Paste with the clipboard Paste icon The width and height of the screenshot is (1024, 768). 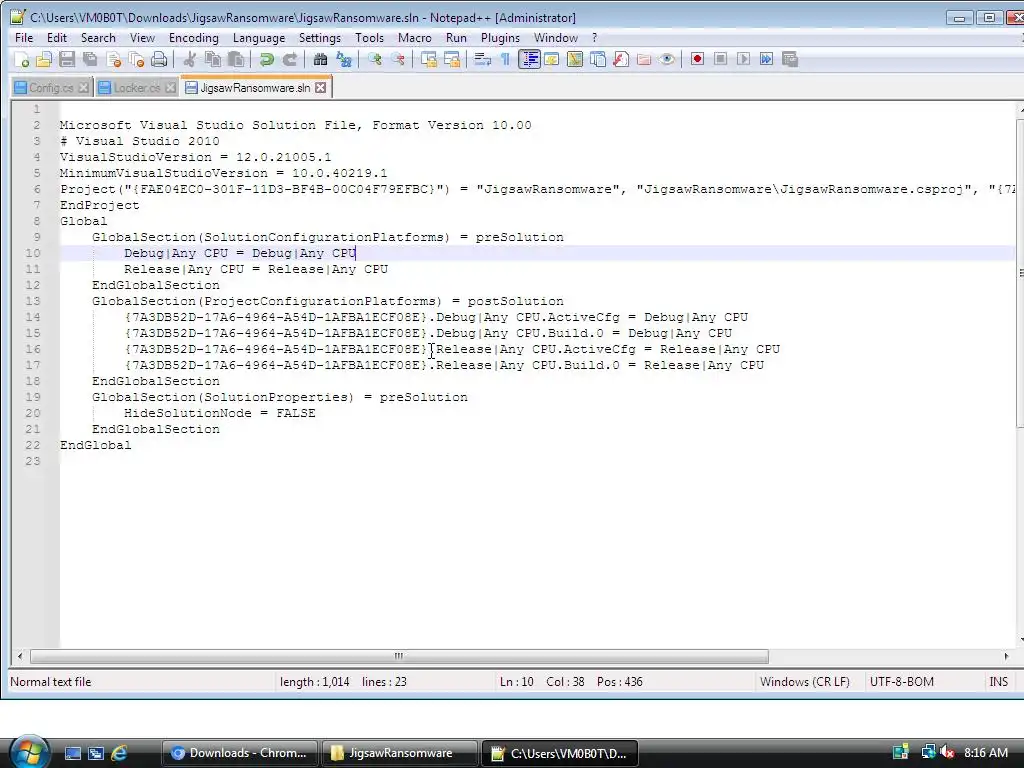point(236,60)
